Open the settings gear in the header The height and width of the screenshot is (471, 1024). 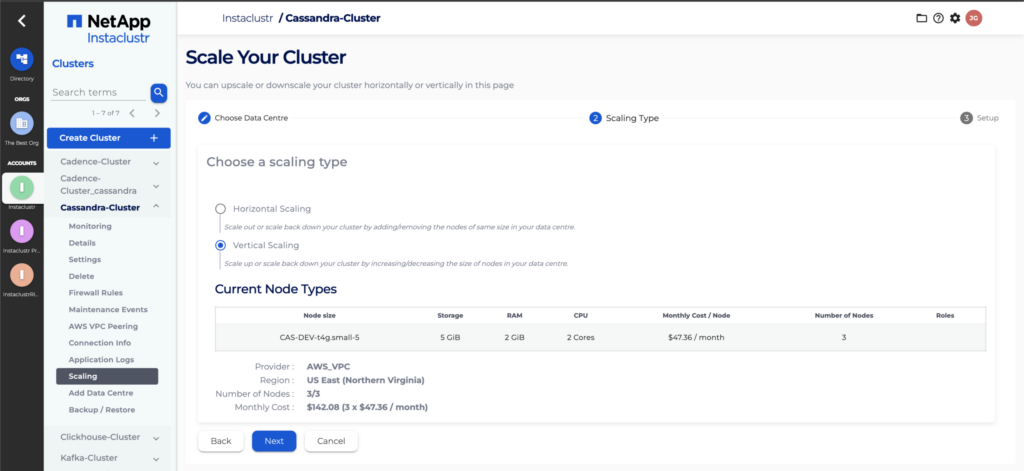tap(955, 18)
